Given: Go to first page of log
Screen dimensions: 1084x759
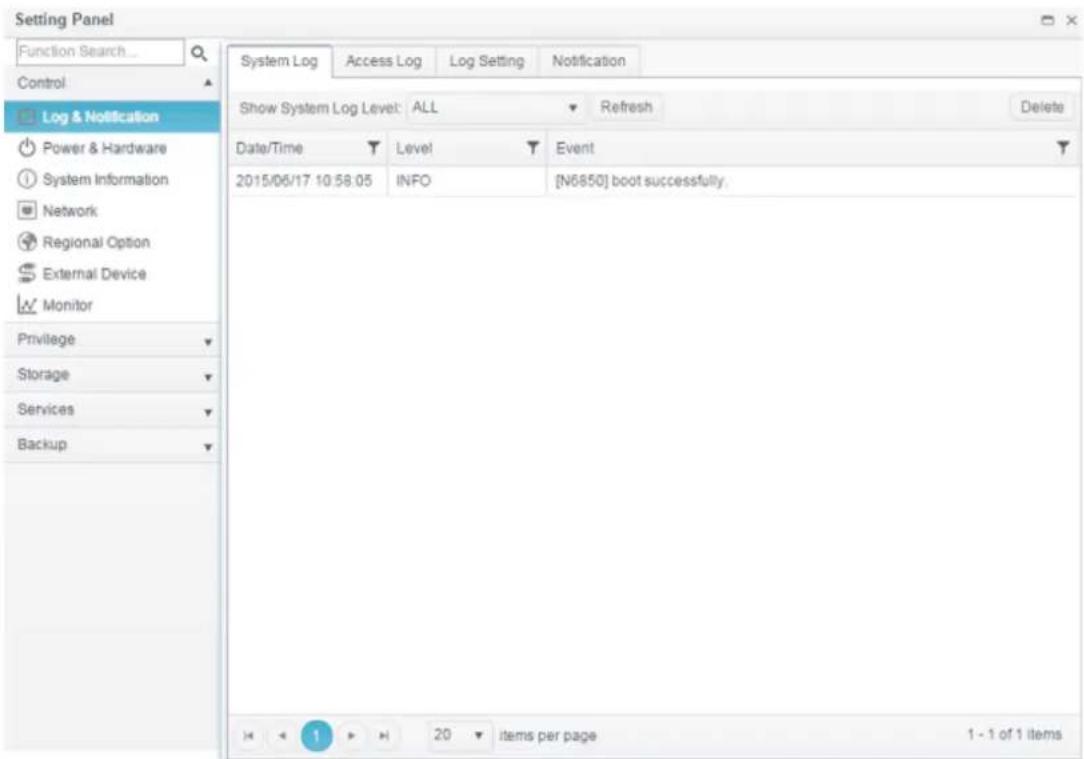Looking at the screenshot, I should point(248,735).
